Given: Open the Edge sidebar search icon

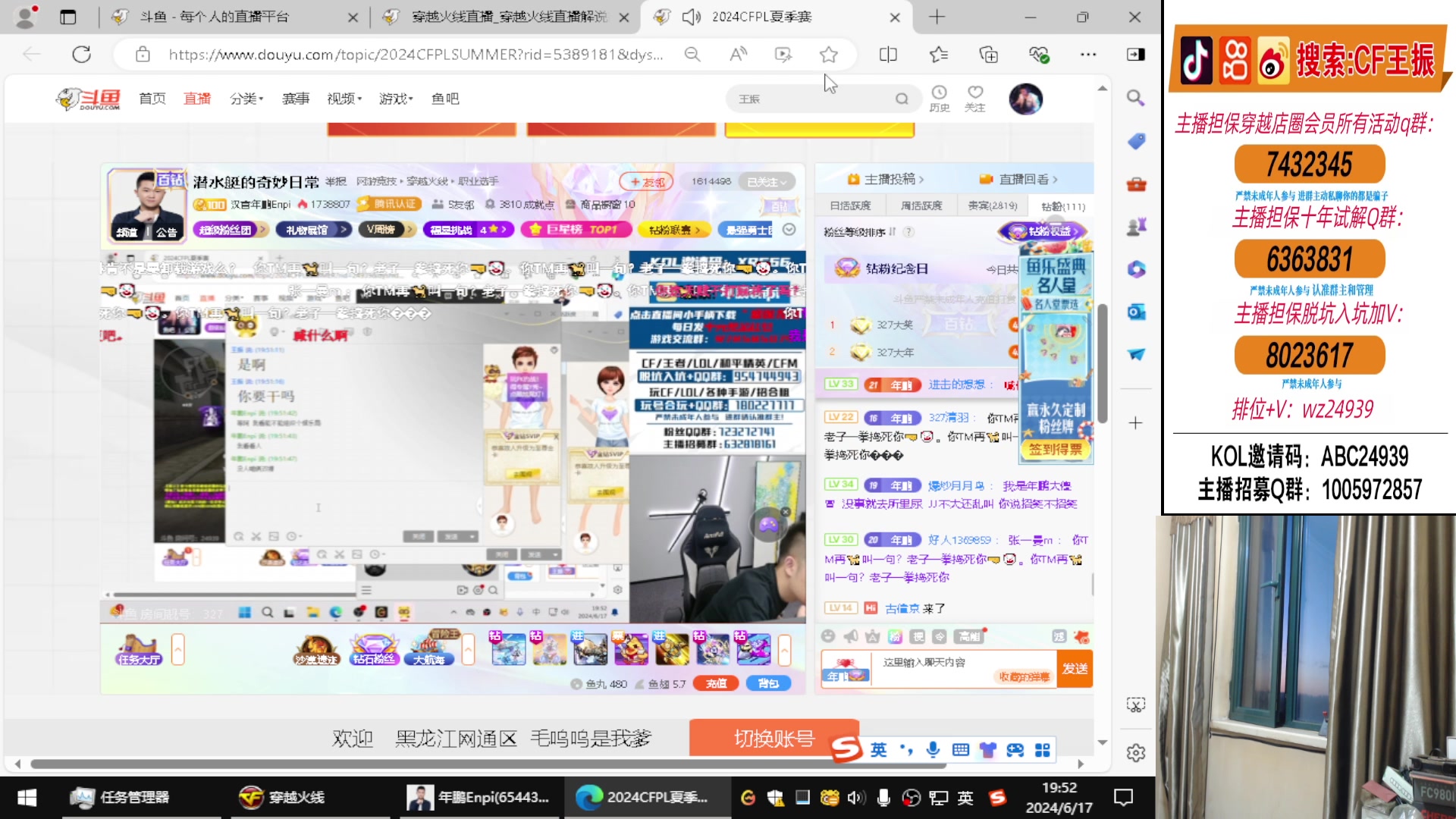Looking at the screenshot, I should point(1135,98).
